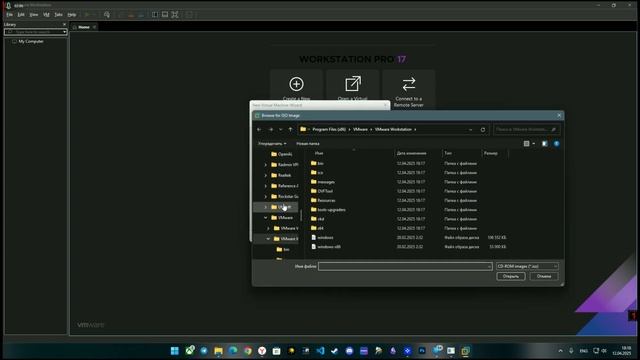
Task: Open the file name history dropdown arrow
Action: [489, 267]
